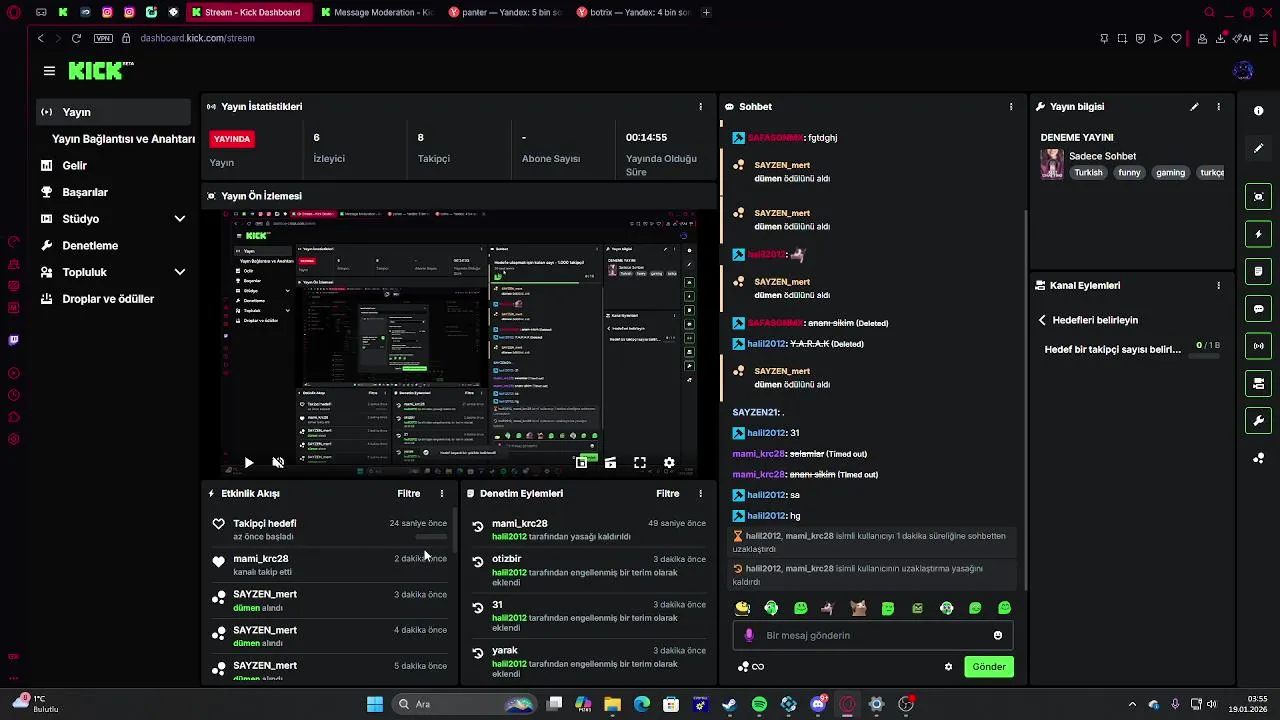Viewport: 1280px width, 720px height.
Task: Open the hamburger menu beside the Kick logo
Action: click(x=49, y=71)
